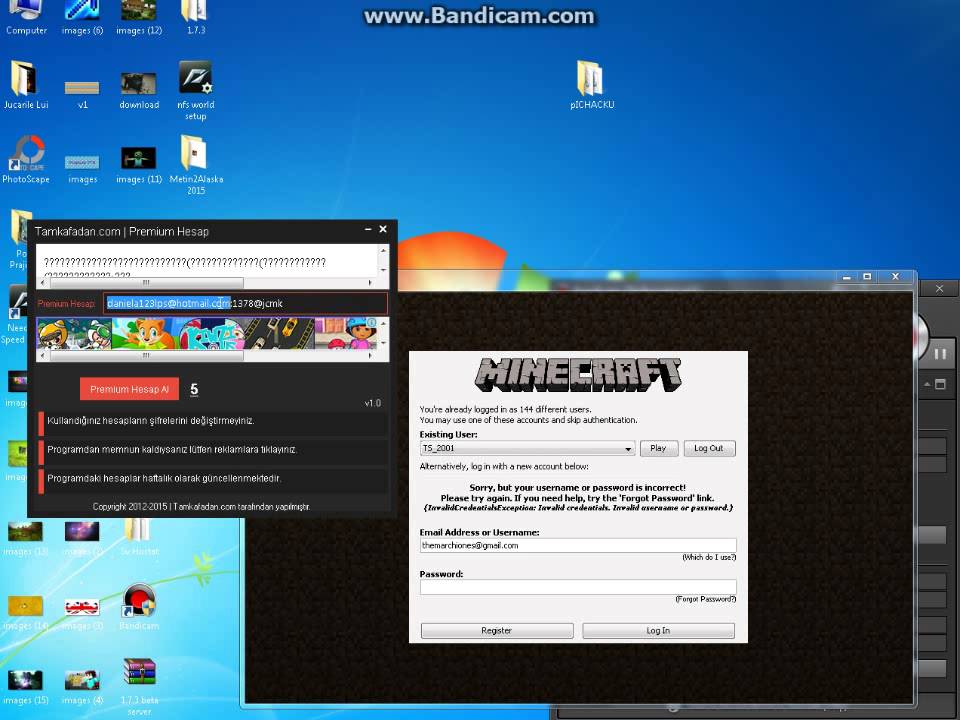
Task: Click 'Programdaki hesaplar haftalık olarak güncellenmektedir' notice
Action: (x=164, y=478)
